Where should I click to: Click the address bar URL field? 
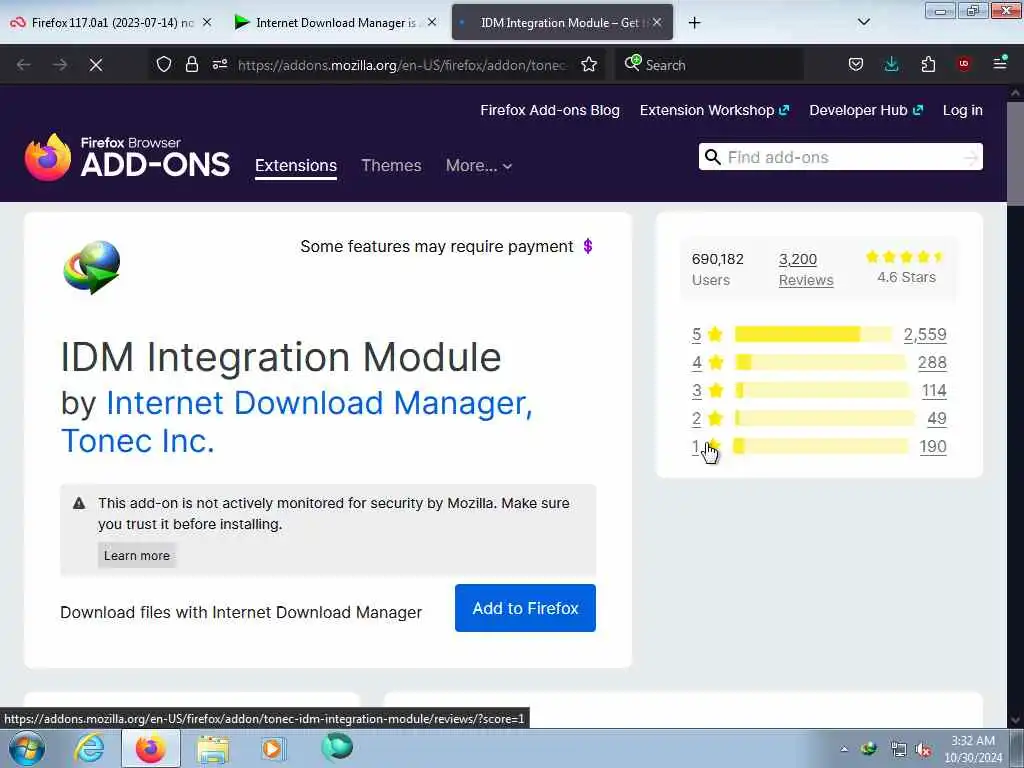[x=402, y=65]
